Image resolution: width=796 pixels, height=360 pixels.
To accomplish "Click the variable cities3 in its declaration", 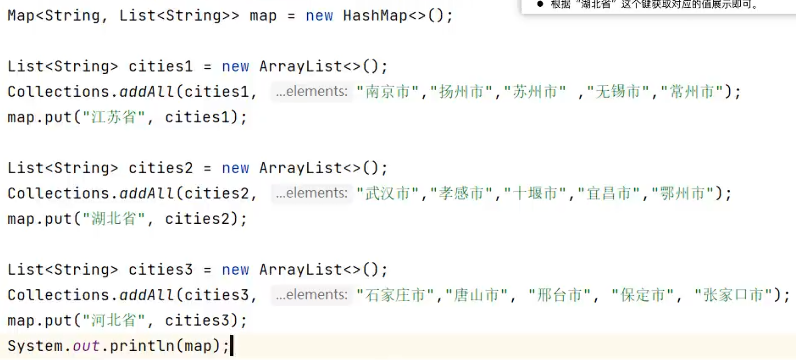I will pos(161,270).
